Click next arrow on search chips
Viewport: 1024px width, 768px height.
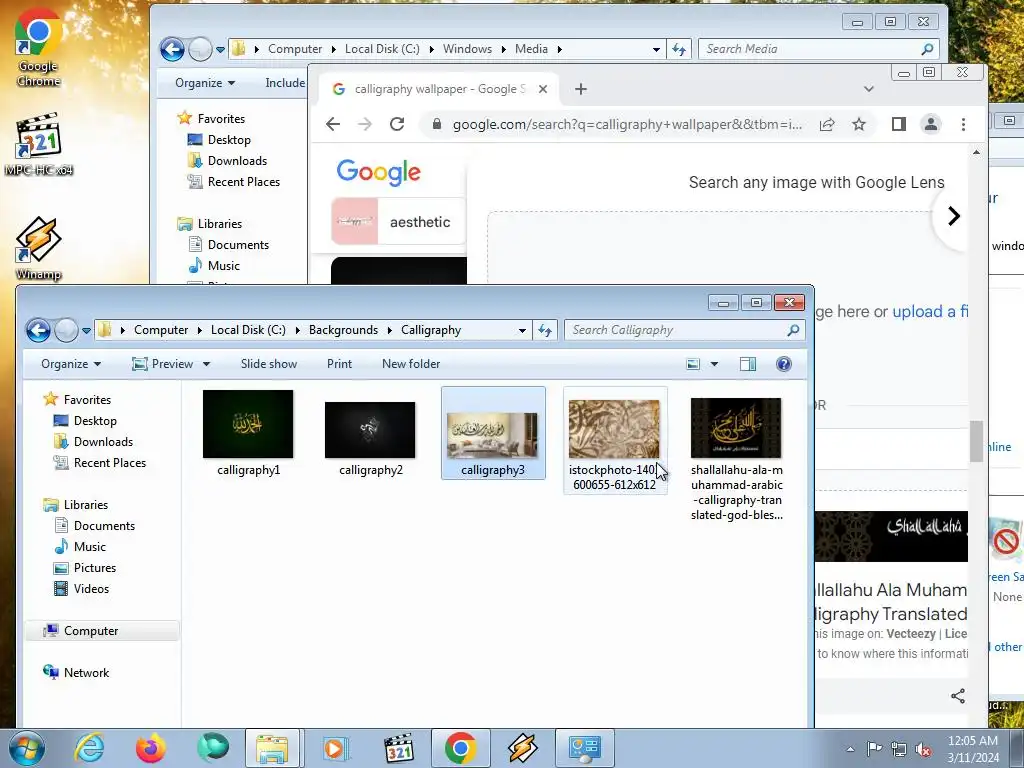(x=953, y=216)
